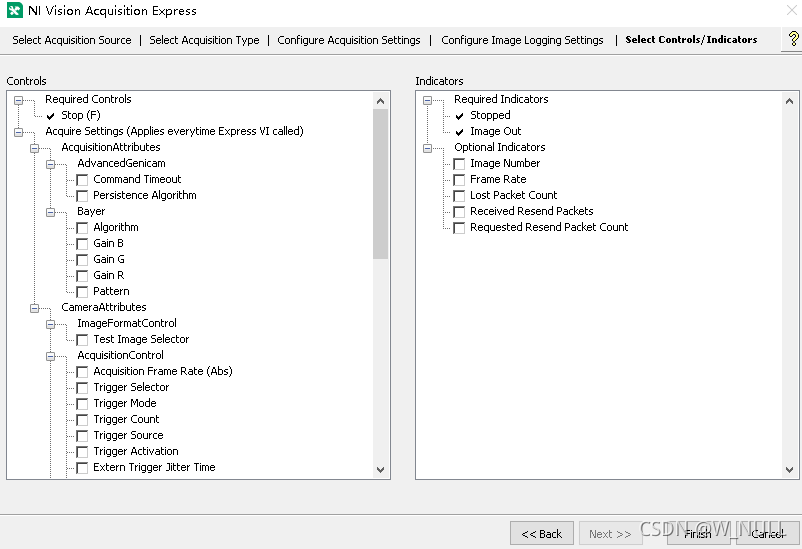Click Indicators list scroll up arrow
Viewport: 802px width, 549px height.
pos(789,101)
